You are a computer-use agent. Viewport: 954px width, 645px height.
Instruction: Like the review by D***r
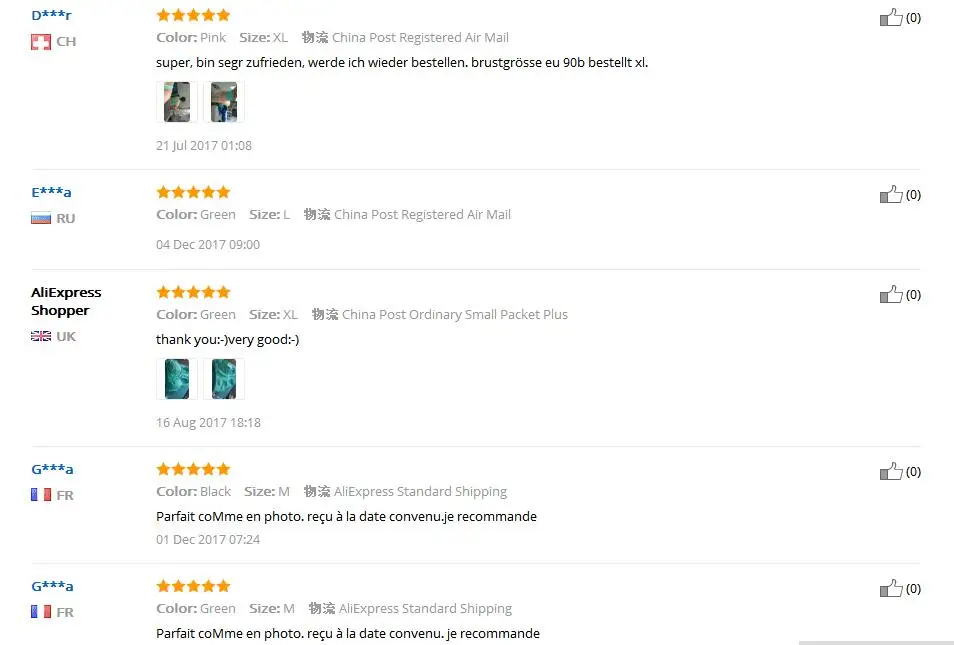890,17
